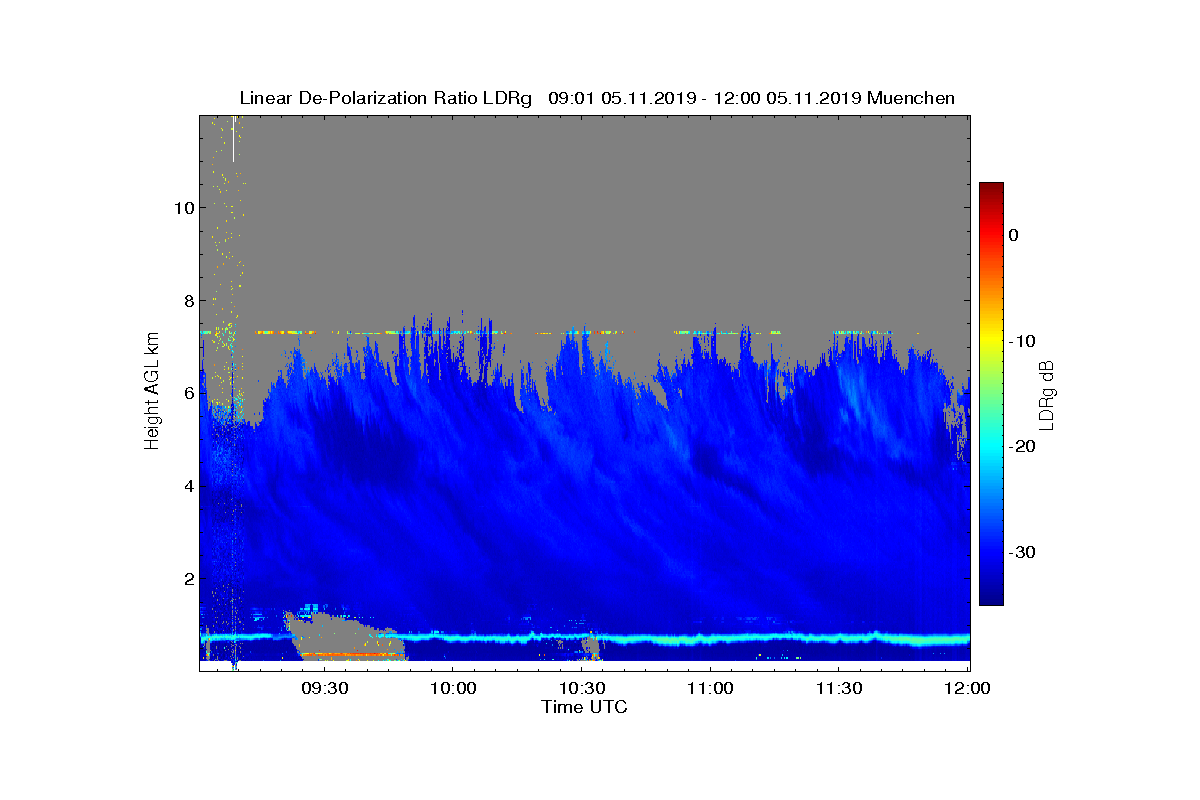Viewport: 1200px width, 800px height.
Task: Click the height tick label 2
Action: pyautogui.click(x=187, y=579)
